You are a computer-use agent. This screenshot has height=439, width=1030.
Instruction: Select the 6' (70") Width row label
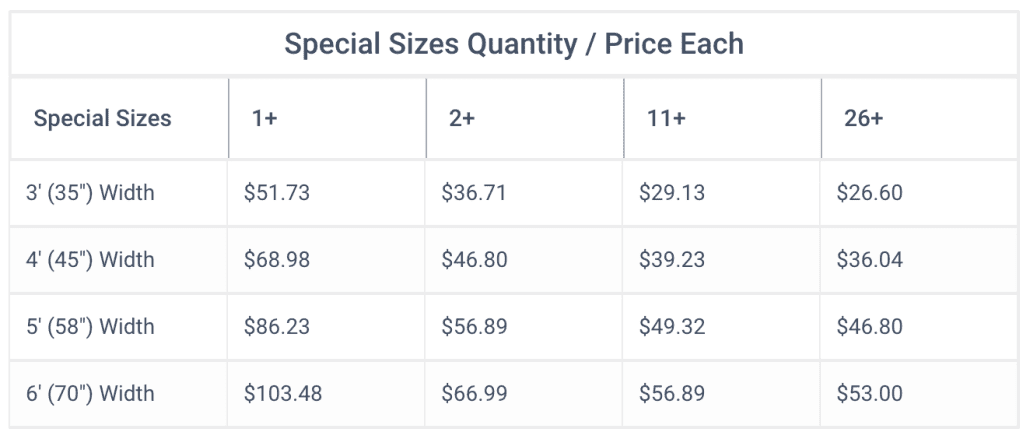tap(90, 393)
